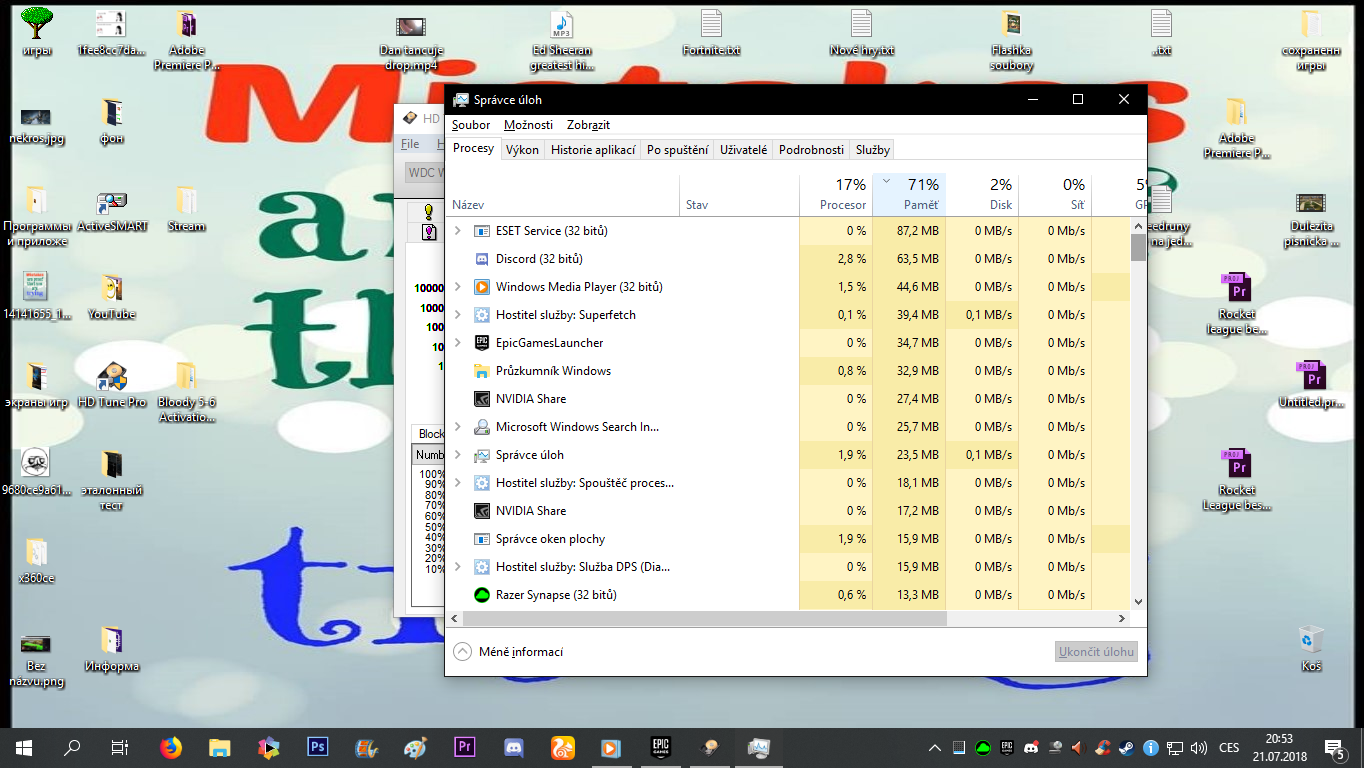Show hidden tray icons chevron
The image size is (1364, 768).
(935, 748)
